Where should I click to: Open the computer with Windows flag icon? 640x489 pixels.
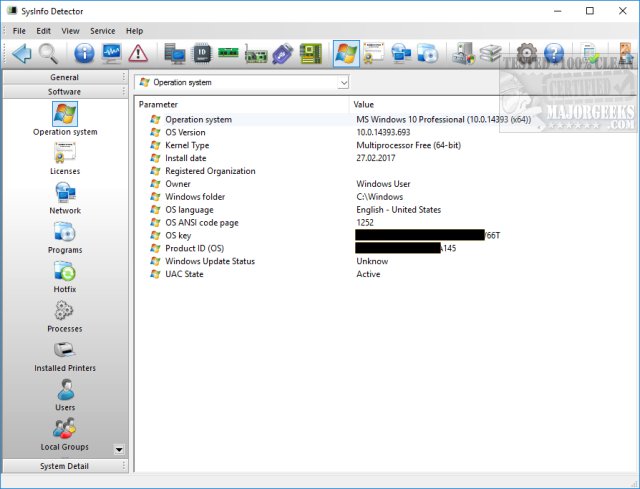(463, 53)
